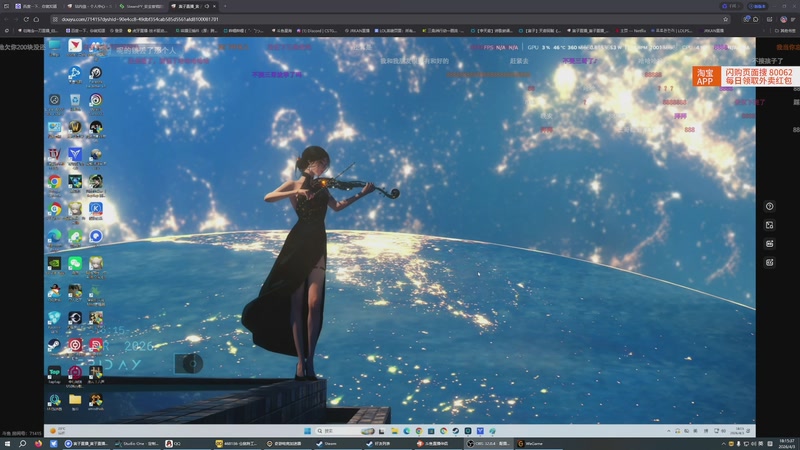Click the second icon on right sidebar
The image size is (800, 450).
tap(769, 225)
